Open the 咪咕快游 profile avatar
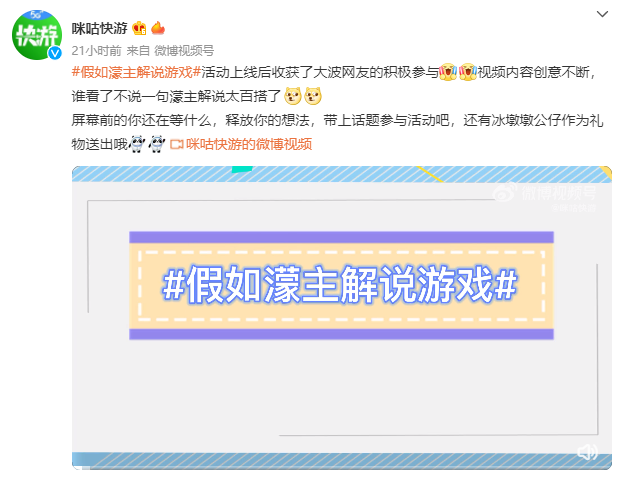628x479 pixels. (x=37, y=35)
